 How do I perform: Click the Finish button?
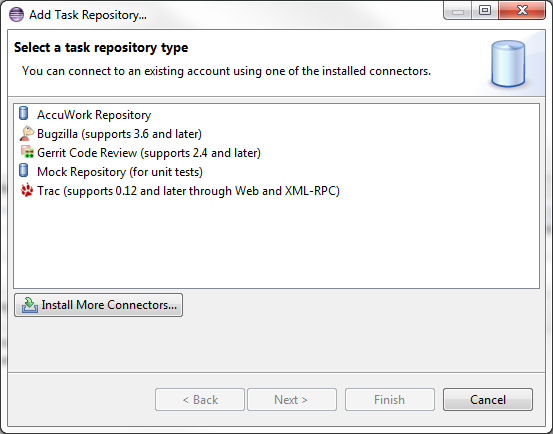pyautogui.click(x=390, y=399)
